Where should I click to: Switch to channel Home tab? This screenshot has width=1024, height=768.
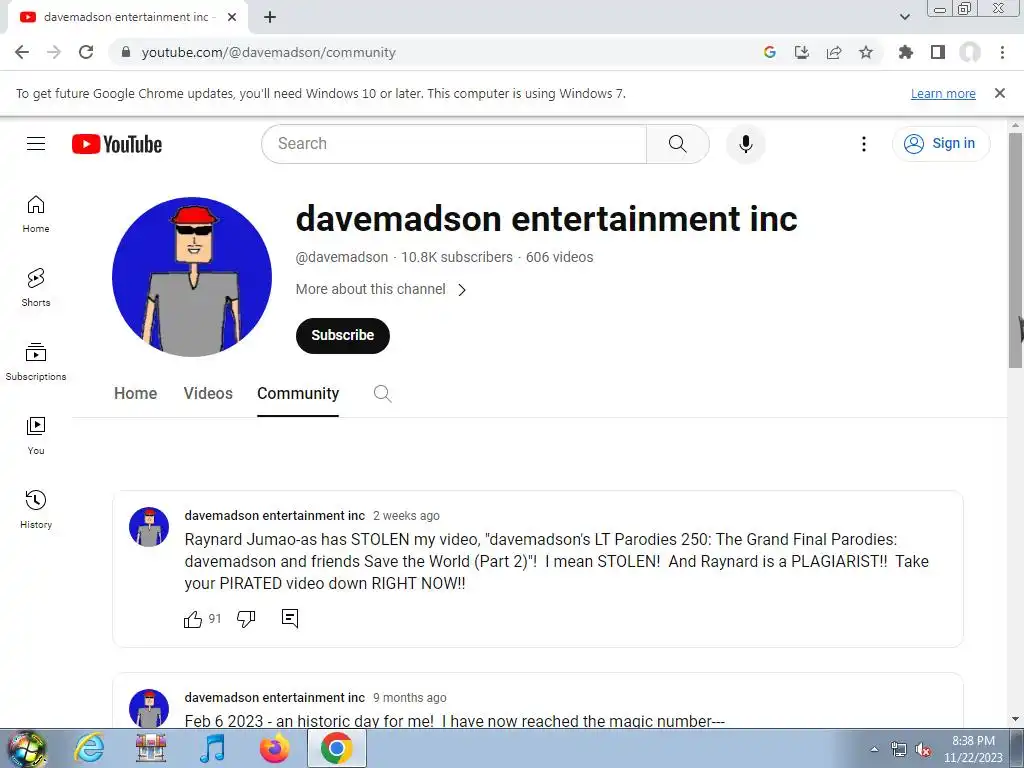136,393
